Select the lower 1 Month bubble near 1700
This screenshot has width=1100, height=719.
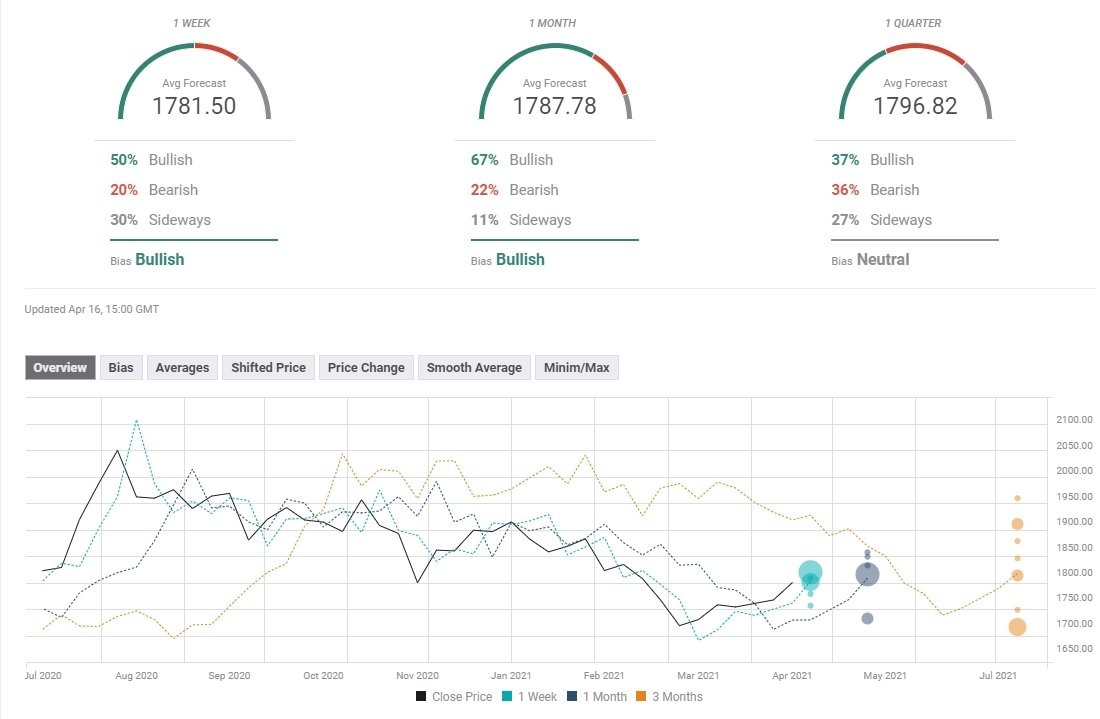867,618
